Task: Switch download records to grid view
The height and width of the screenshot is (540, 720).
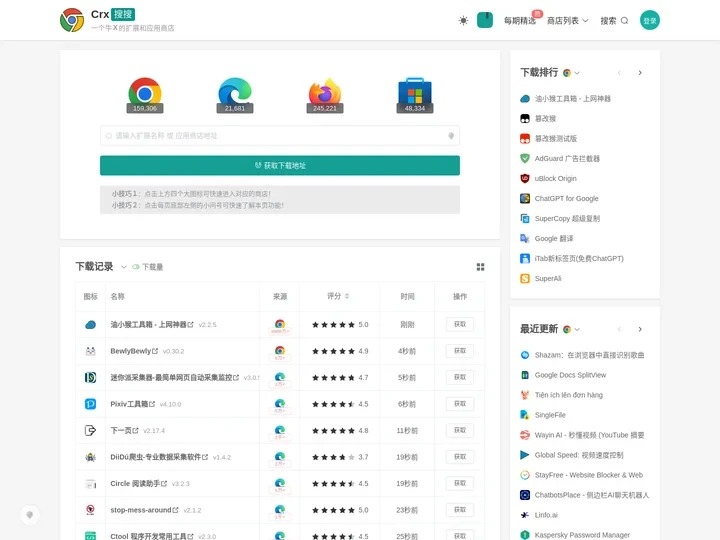Action: 480,267
